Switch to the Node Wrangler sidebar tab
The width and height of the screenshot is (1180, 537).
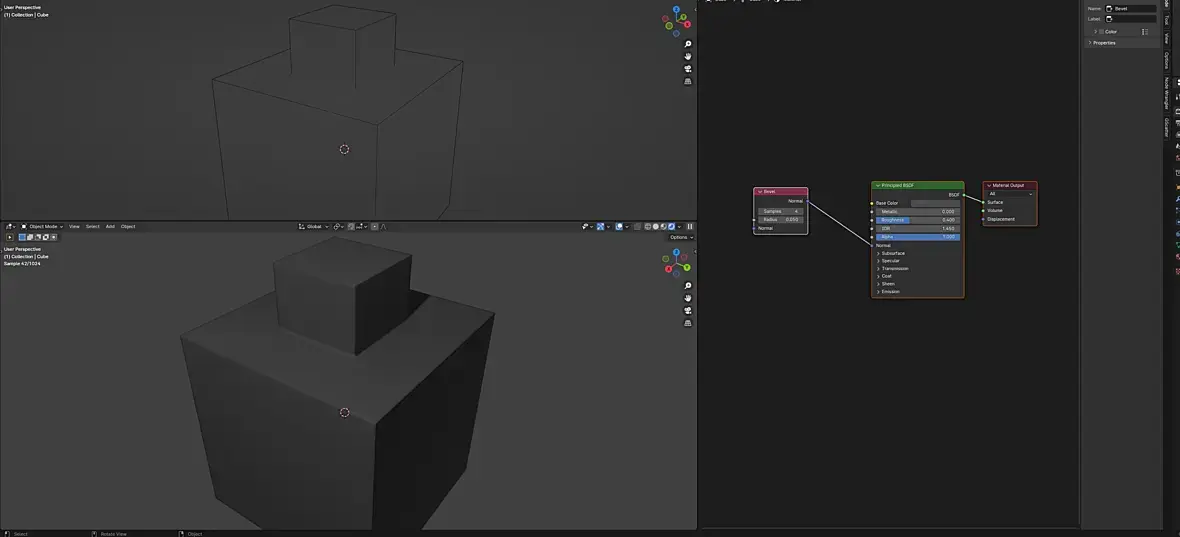[1167, 93]
